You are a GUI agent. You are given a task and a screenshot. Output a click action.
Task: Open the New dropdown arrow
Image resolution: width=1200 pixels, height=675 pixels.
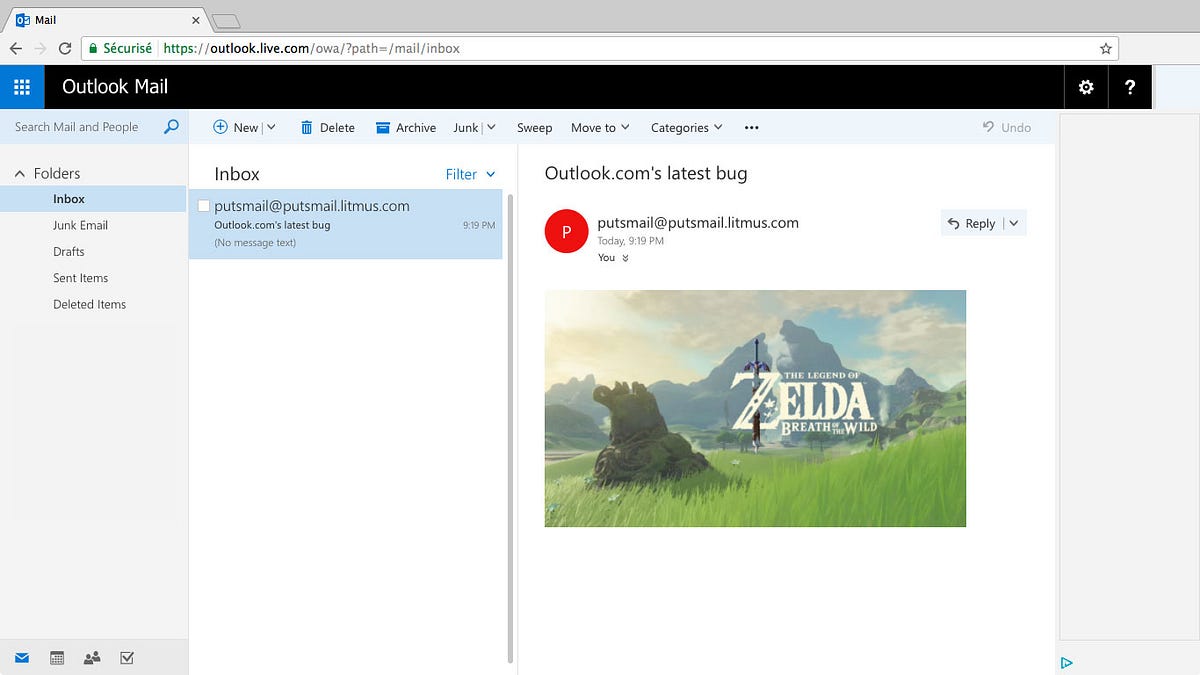[271, 128]
